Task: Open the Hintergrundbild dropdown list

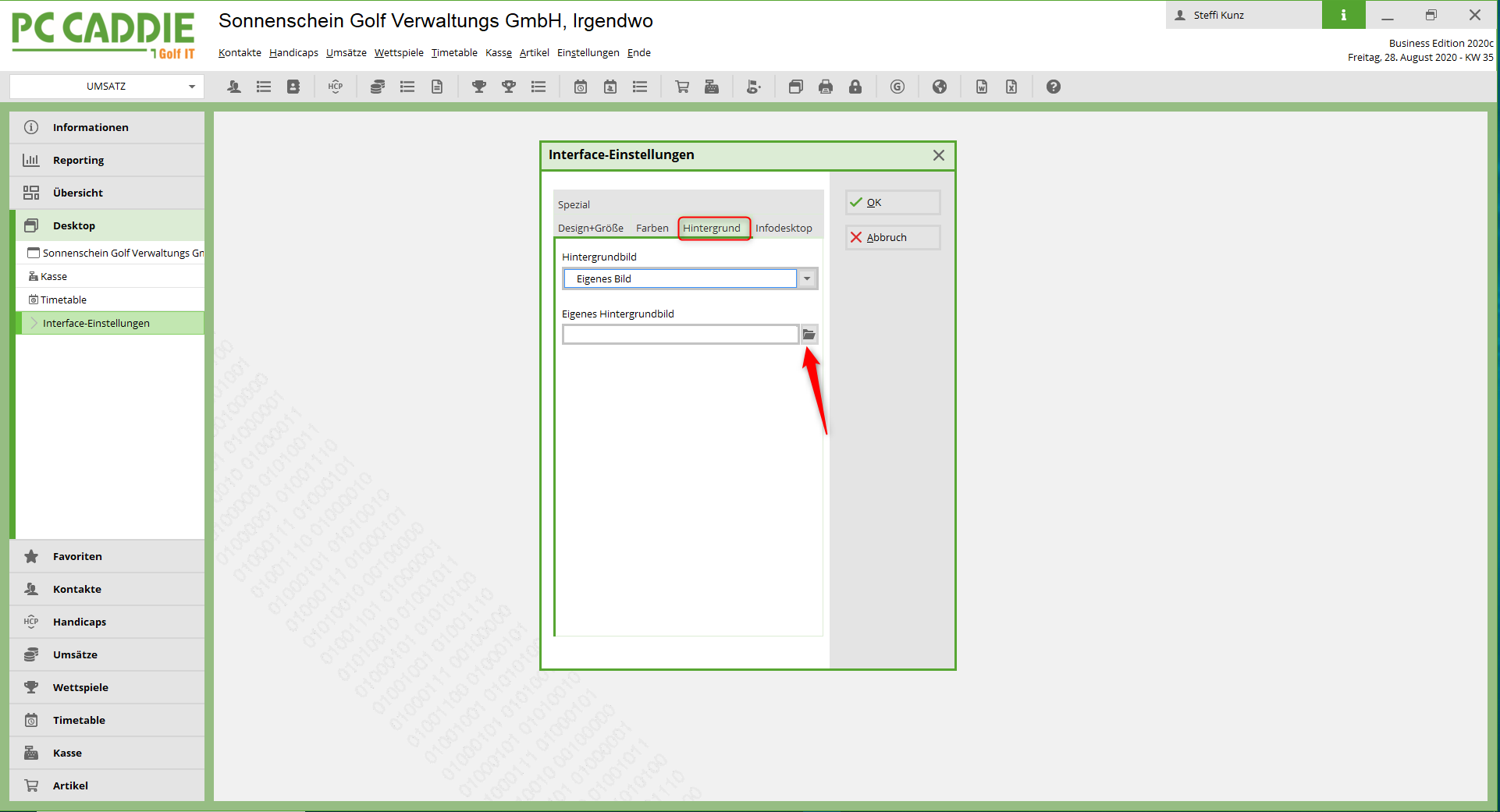Action: (x=807, y=278)
